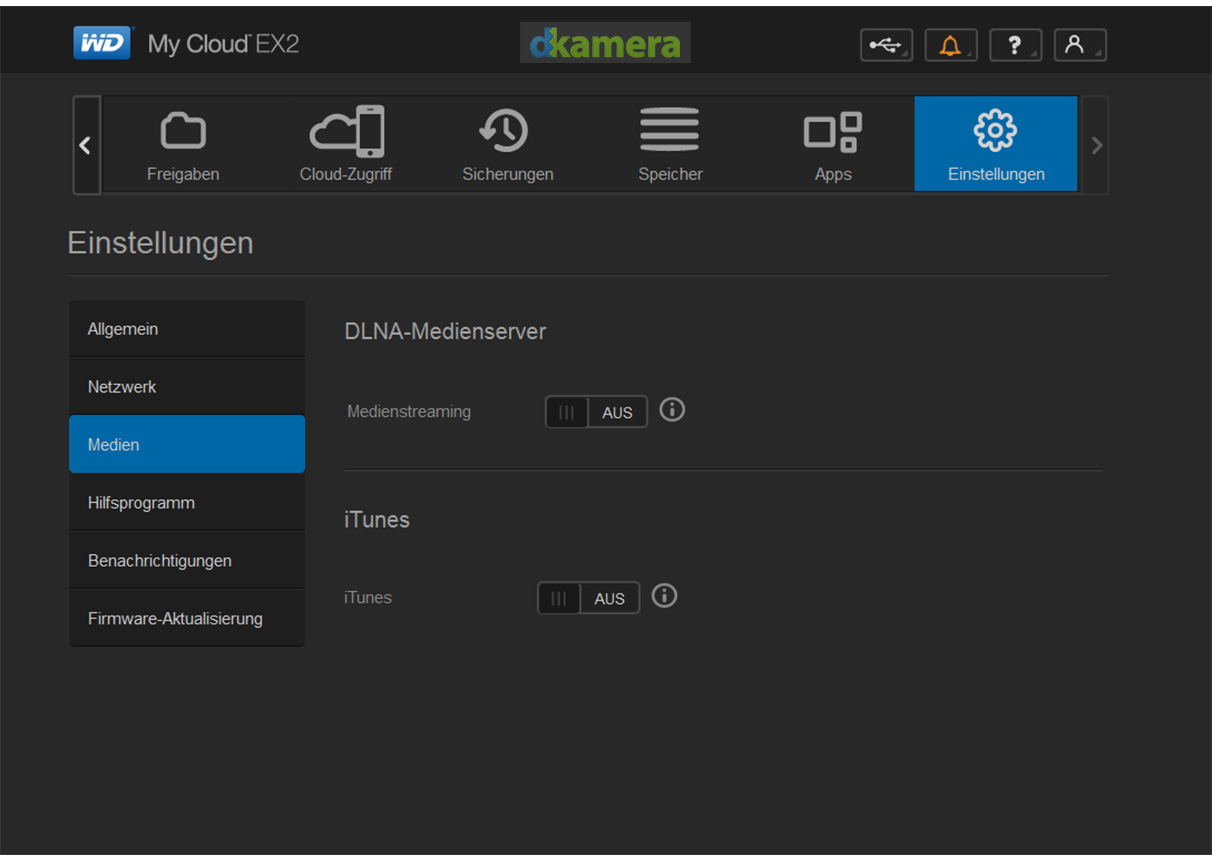Click the Einstellungen page heading
This screenshot has height=860, width=1212.
[160, 243]
